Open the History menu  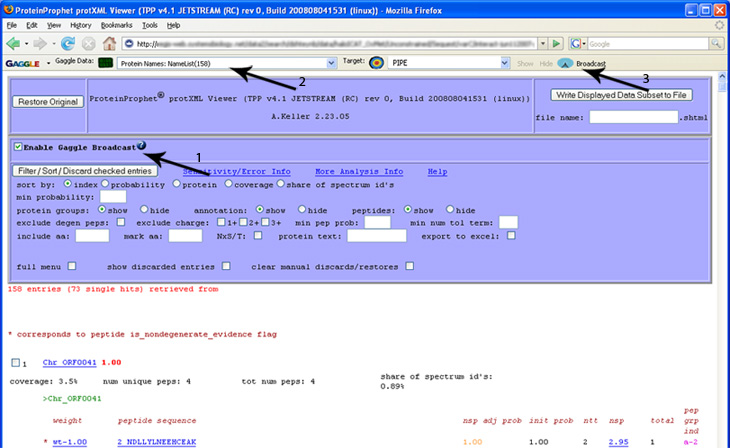tap(81, 25)
